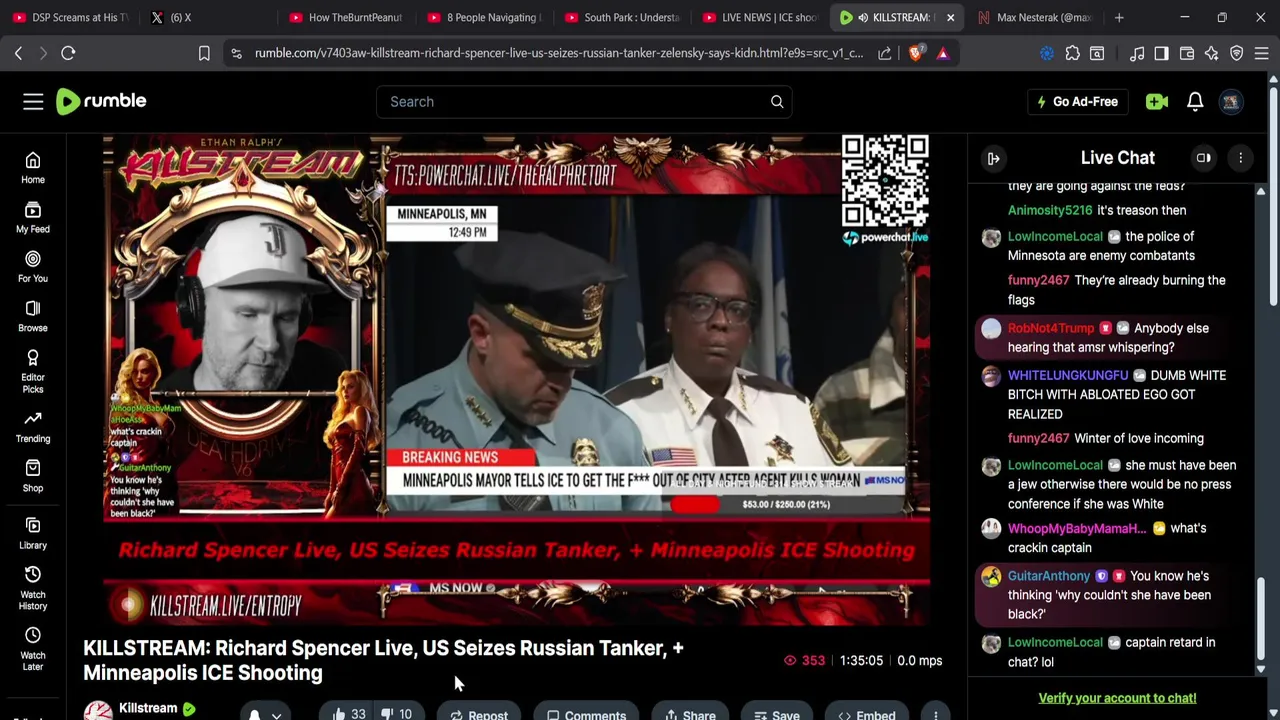Open My Feed in the sidebar
This screenshot has width=1280, height=720.
coord(33,218)
